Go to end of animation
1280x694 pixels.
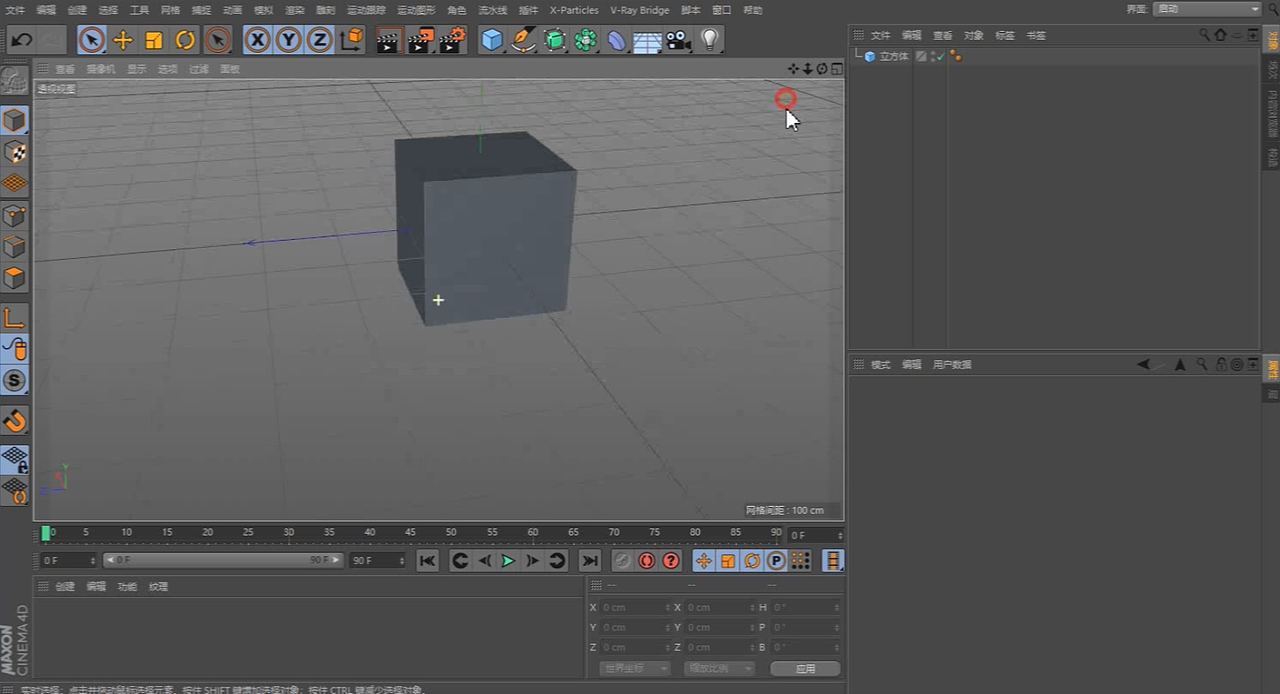tap(590, 561)
